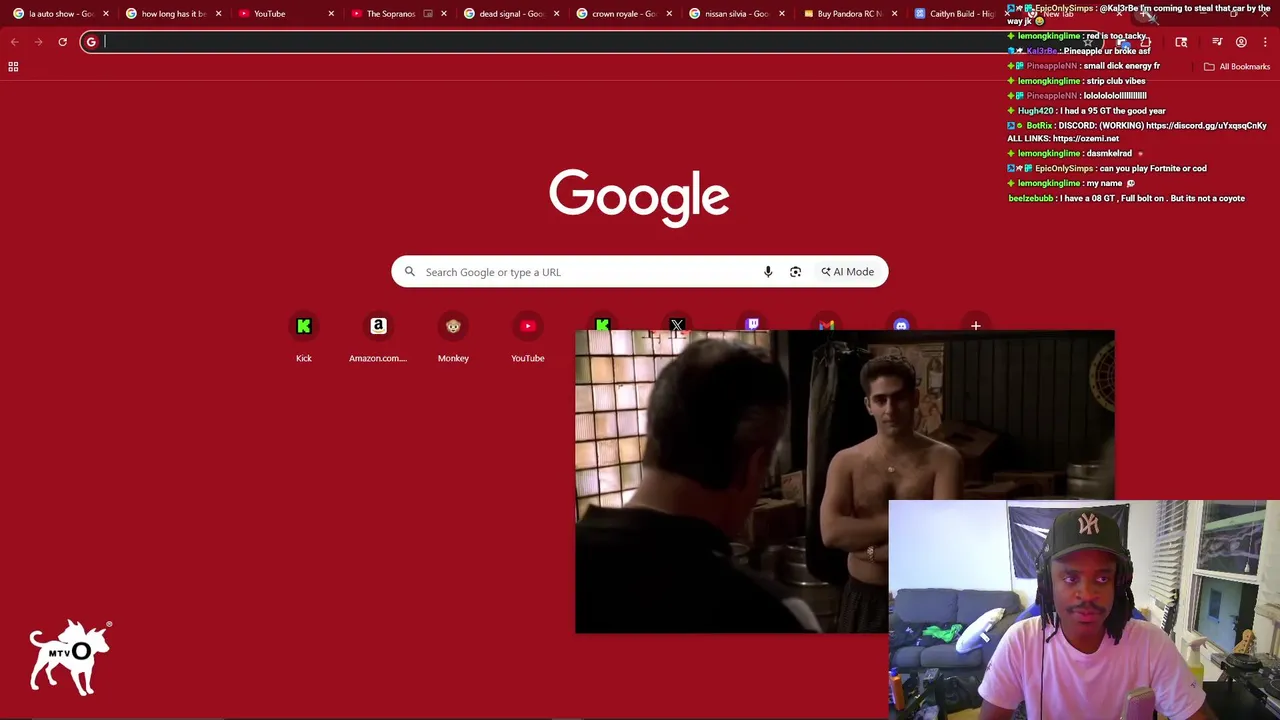The width and height of the screenshot is (1280, 720).
Task: Open the first Kick shortcut
Action: click(304, 326)
